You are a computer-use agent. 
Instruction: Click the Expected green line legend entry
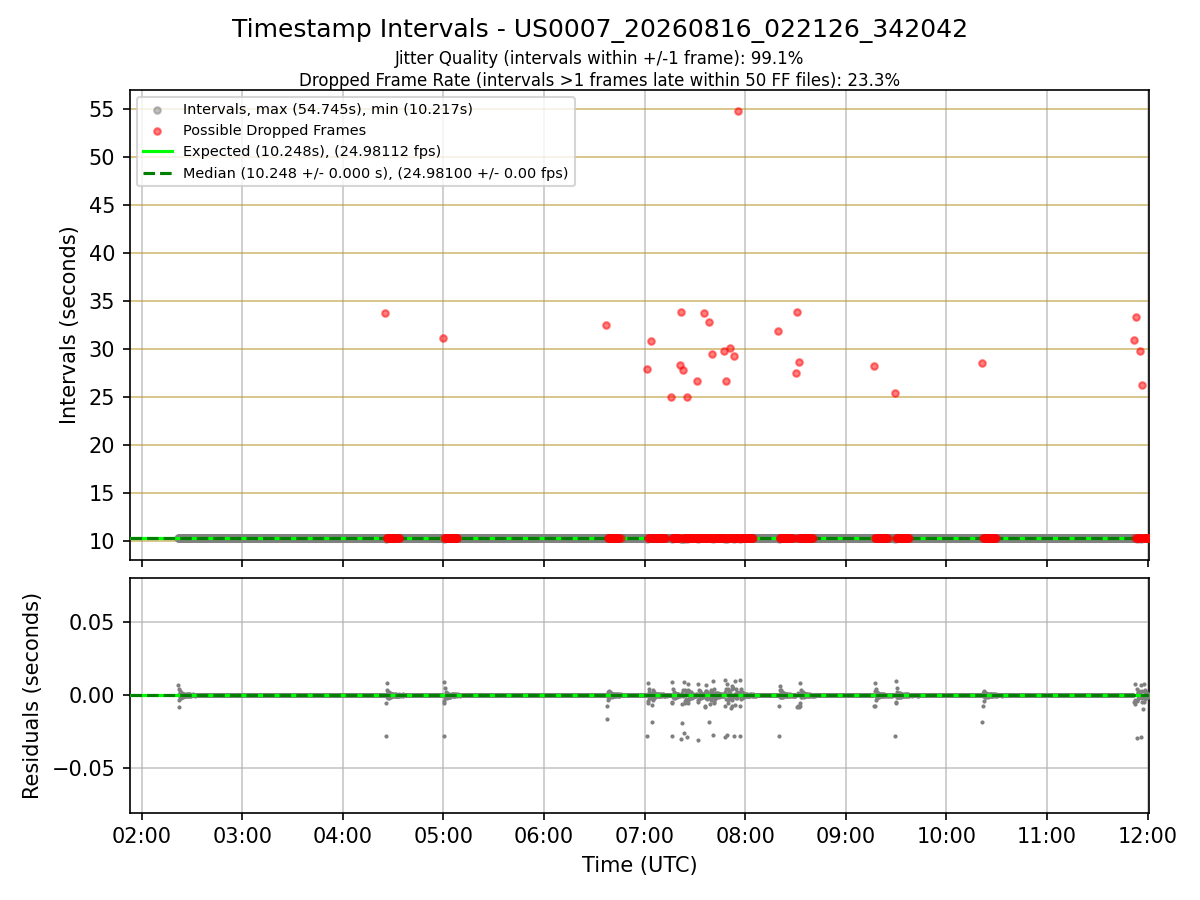292,151
